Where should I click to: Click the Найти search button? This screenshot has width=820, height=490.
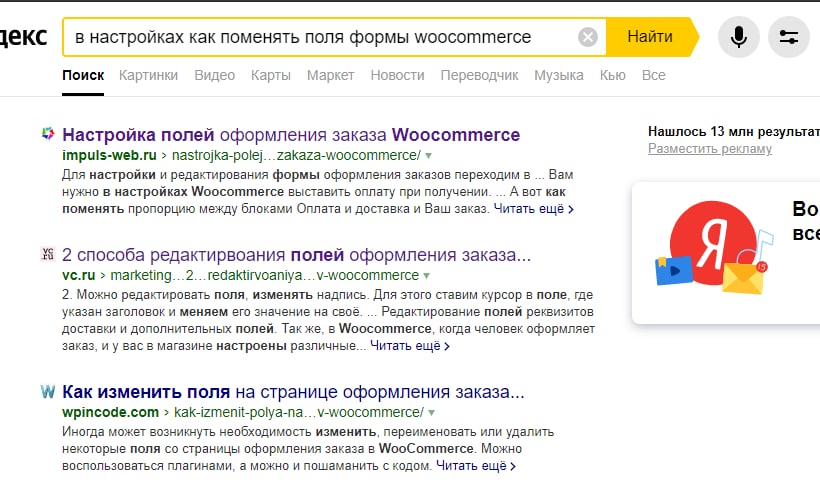click(652, 37)
